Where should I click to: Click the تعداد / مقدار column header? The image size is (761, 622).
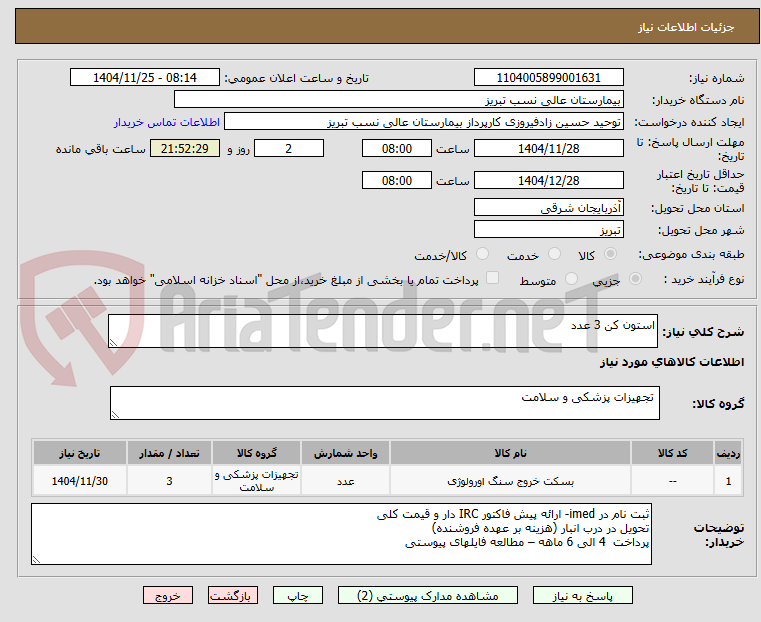[169, 453]
